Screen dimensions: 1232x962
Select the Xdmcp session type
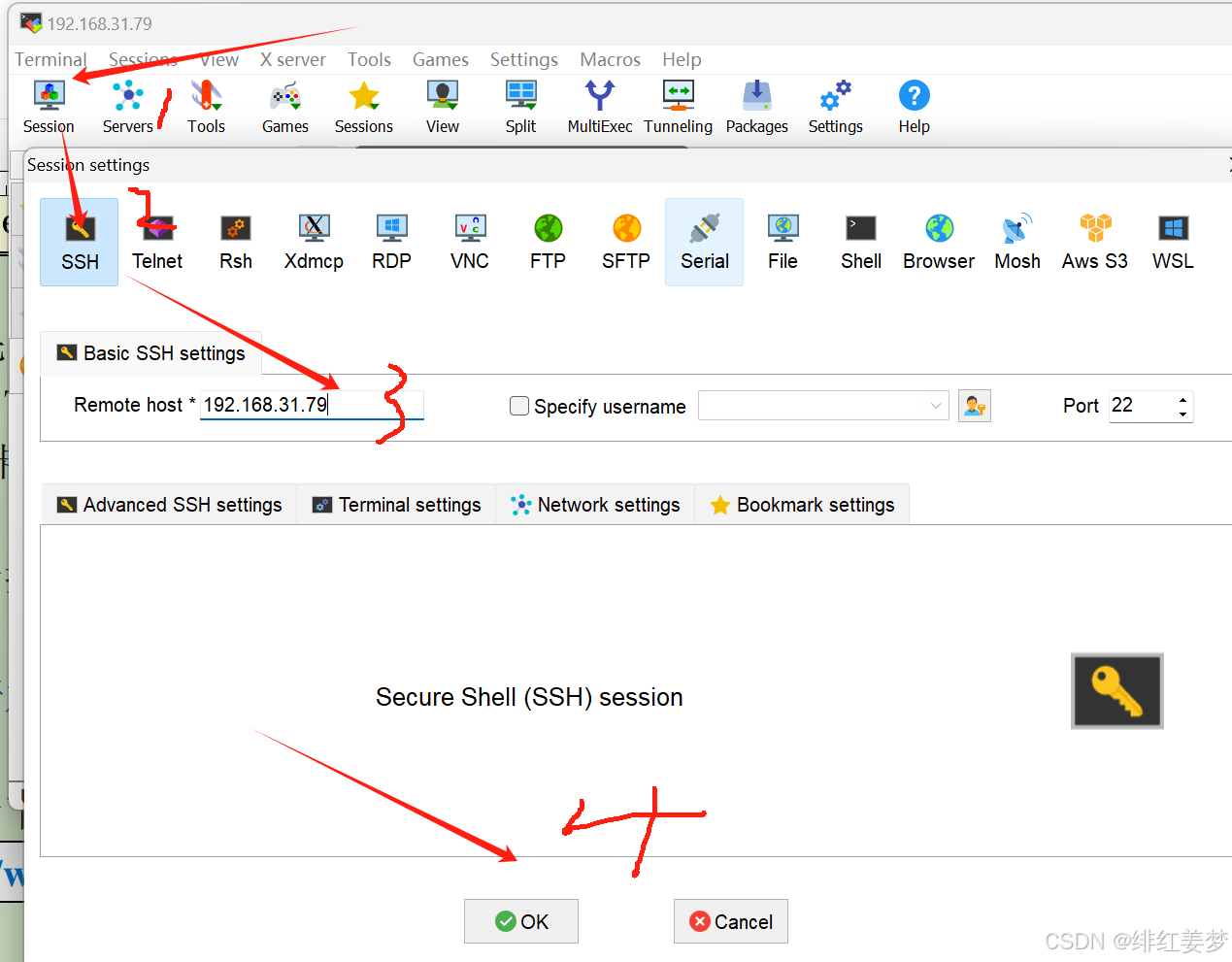pyautogui.click(x=314, y=242)
